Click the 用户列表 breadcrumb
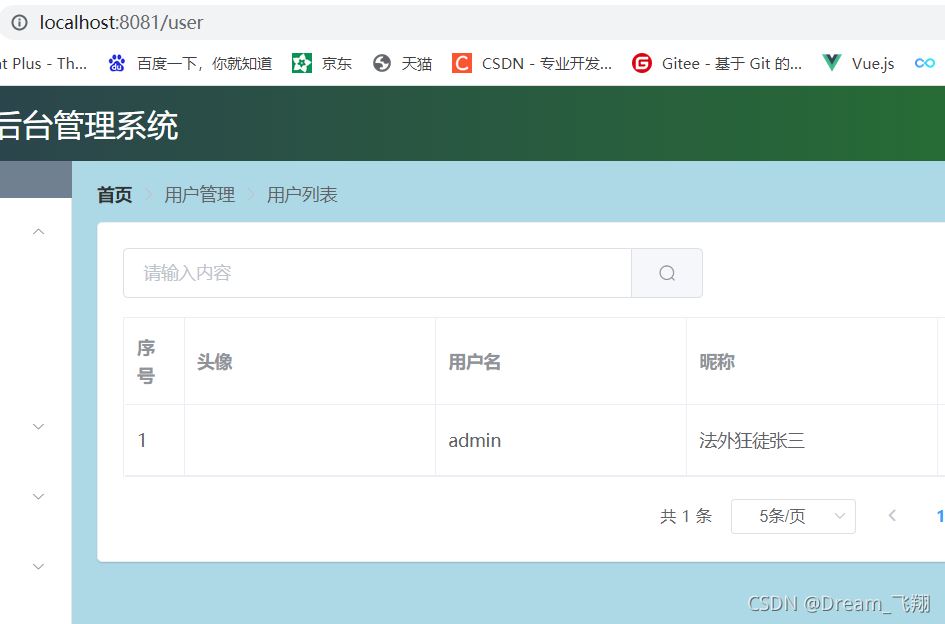Viewport: 945px width, 624px height. 302,195
